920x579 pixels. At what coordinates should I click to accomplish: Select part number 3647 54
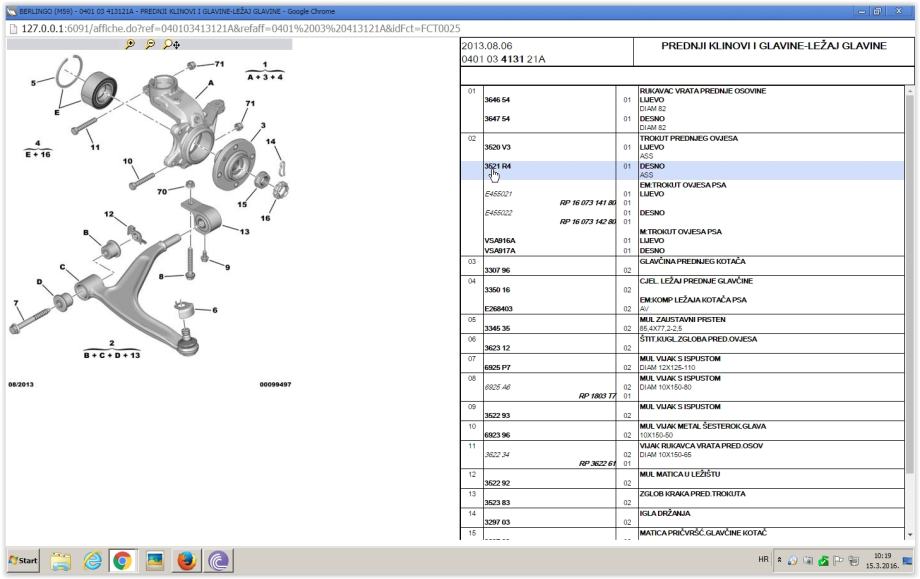(x=497, y=118)
